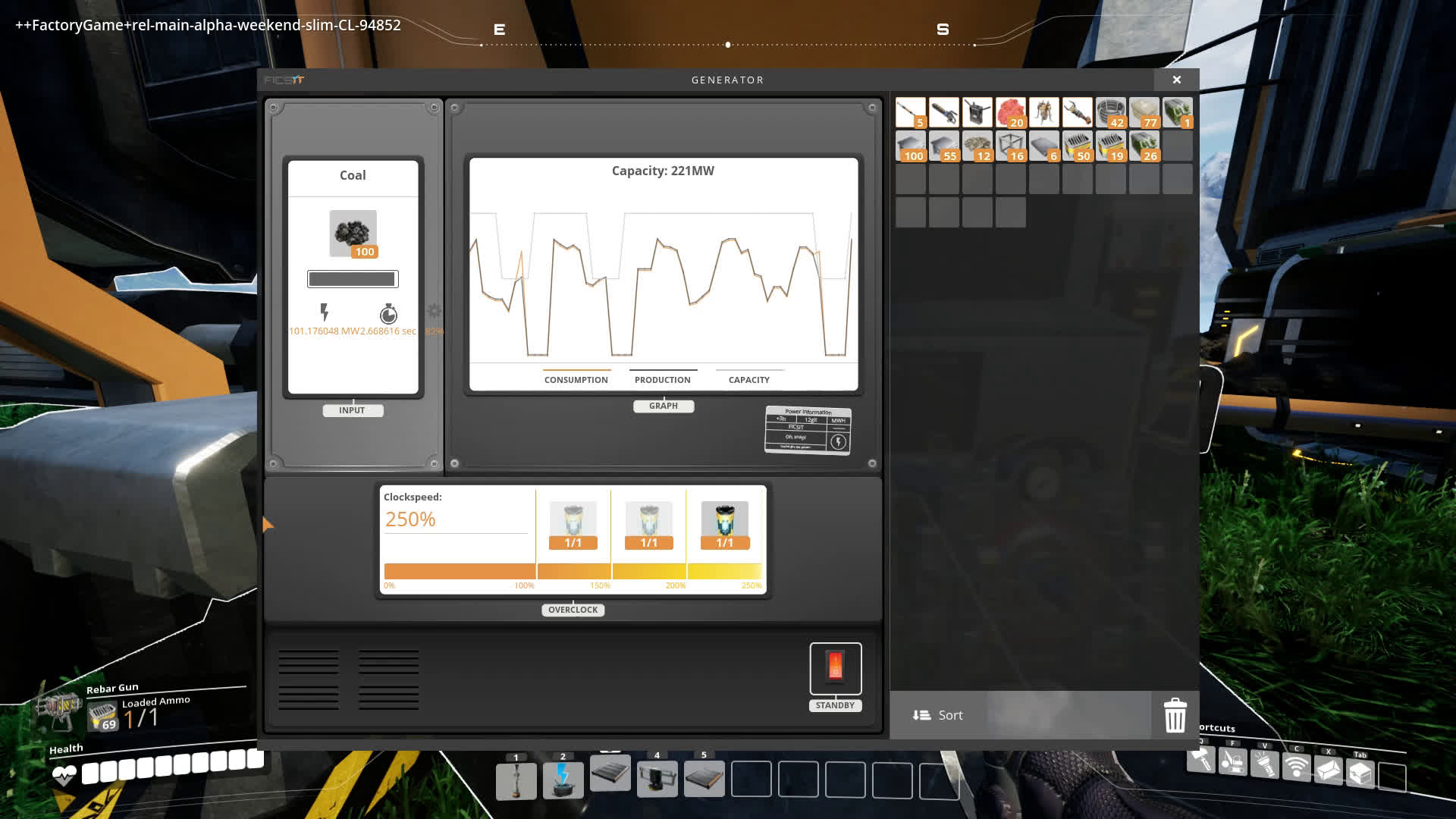Select the first power shard slot
This screenshot has height=819, width=1456.
[573, 525]
